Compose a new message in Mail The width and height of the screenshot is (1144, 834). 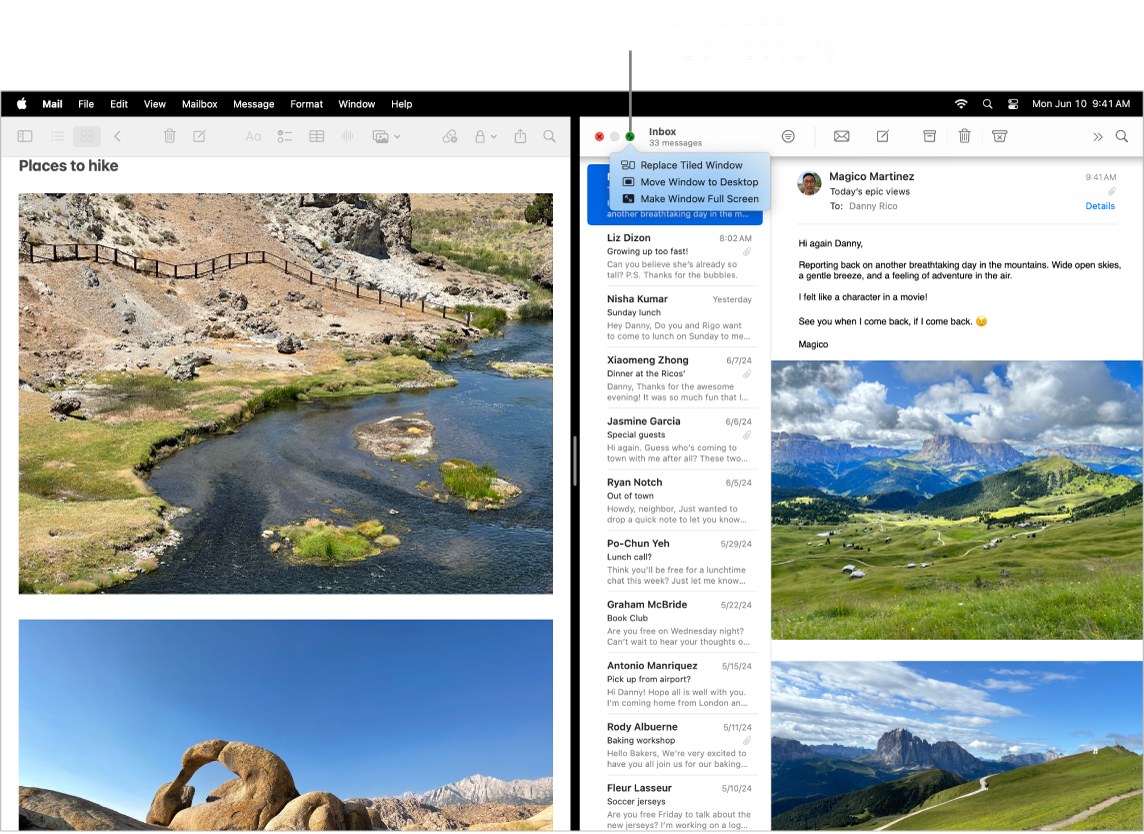click(883, 136)
